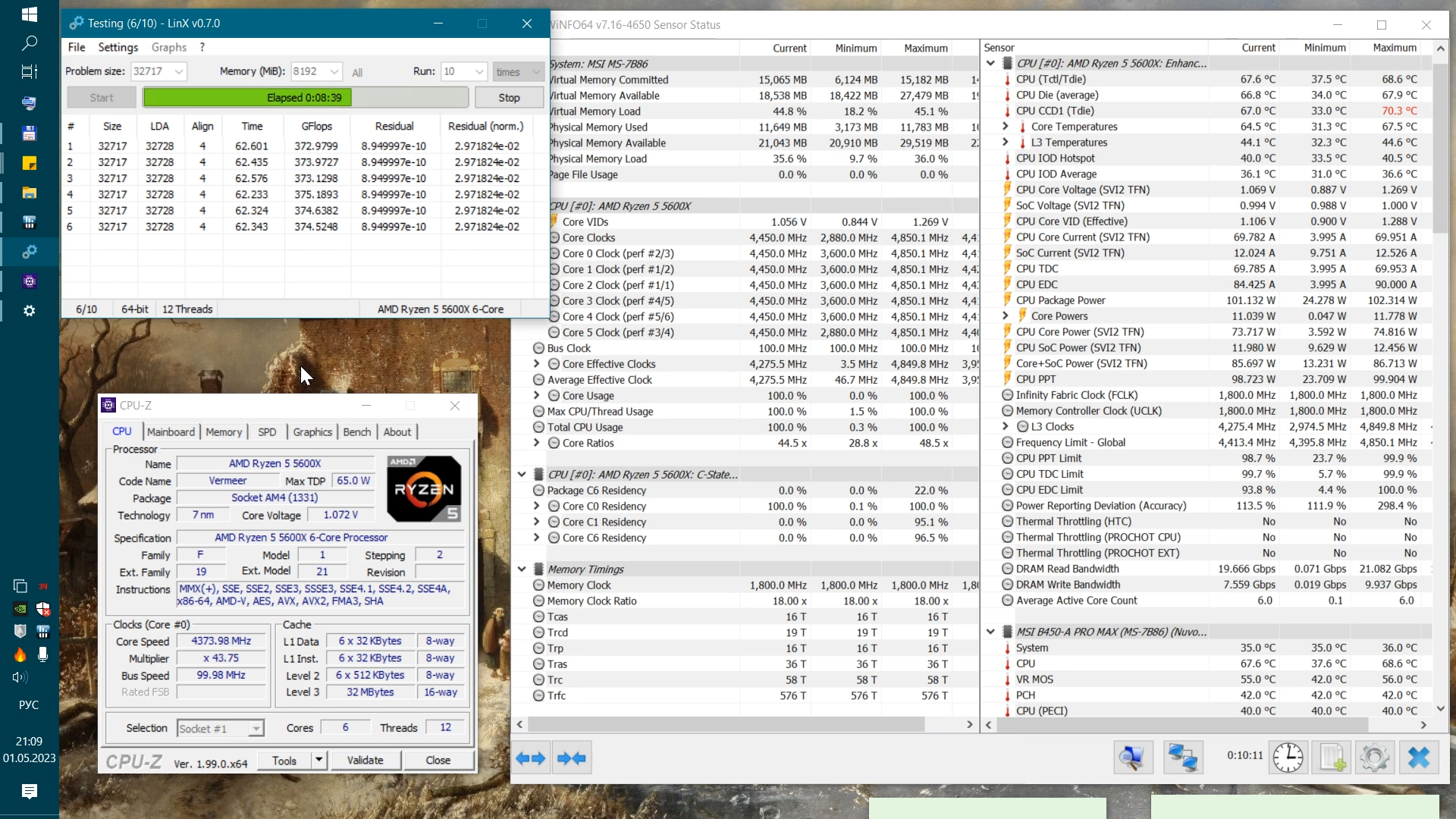Open the Settings menu in LinX

tap(118, 47)
